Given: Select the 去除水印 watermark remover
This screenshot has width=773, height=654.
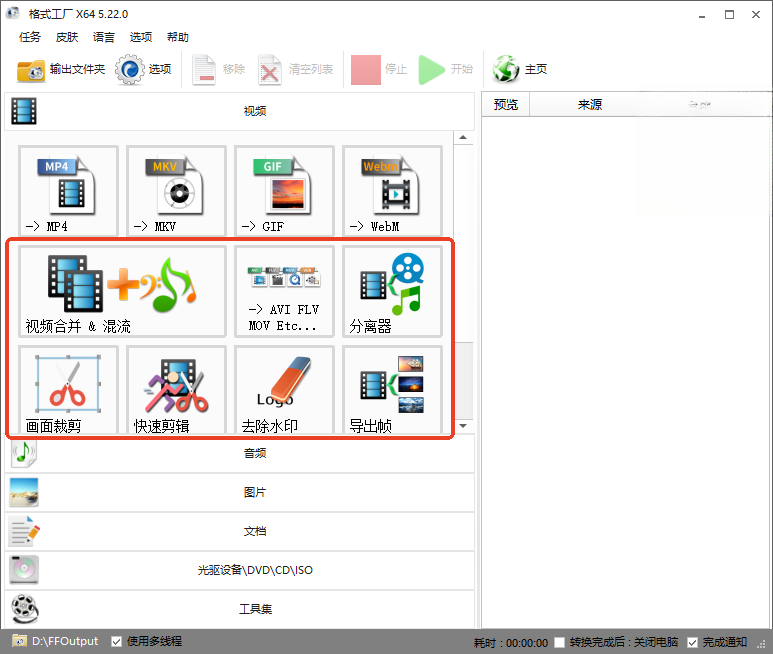Looking at the screenshot, I should (x=284, y=390).
